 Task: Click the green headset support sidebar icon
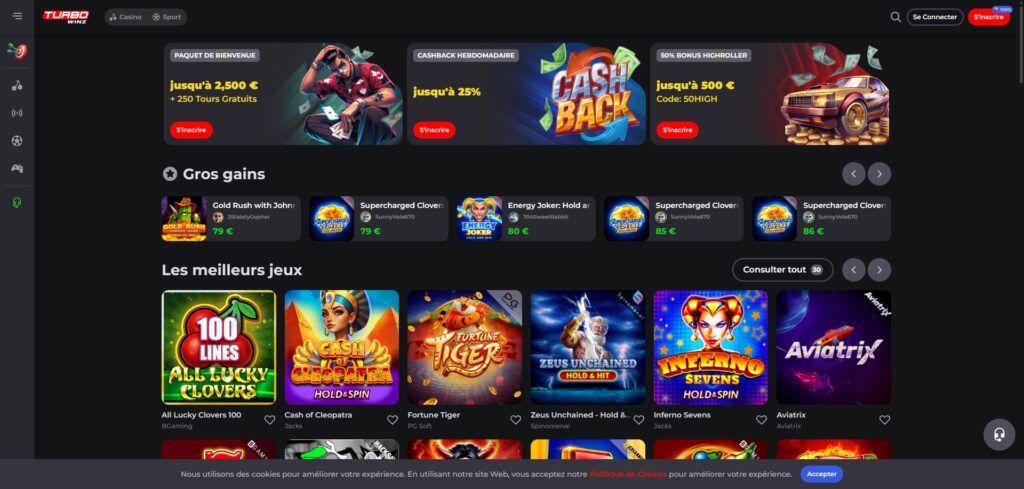(17, 203)
